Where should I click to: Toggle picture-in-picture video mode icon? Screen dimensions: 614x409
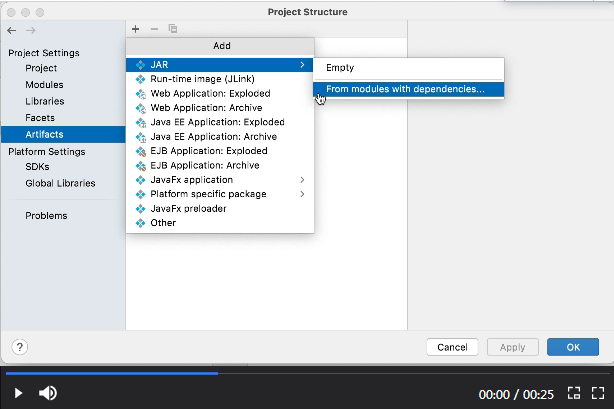(x=574, y=393)
